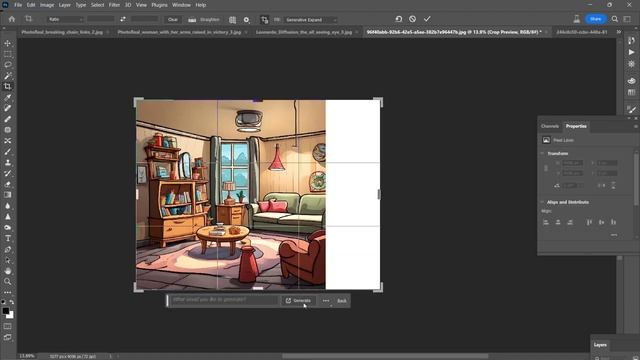Image resolution: width=640 pixels, height=360 pixels.
Task: Click the foreground color swatch
Action: point(5,311)
